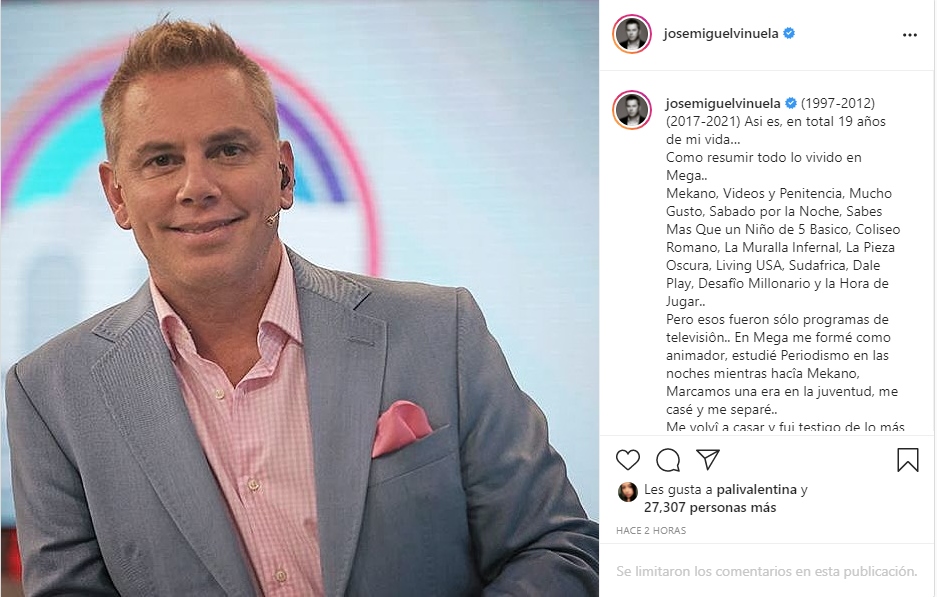Open josemiguelvinuela username in caption

[x=723, y=103]
